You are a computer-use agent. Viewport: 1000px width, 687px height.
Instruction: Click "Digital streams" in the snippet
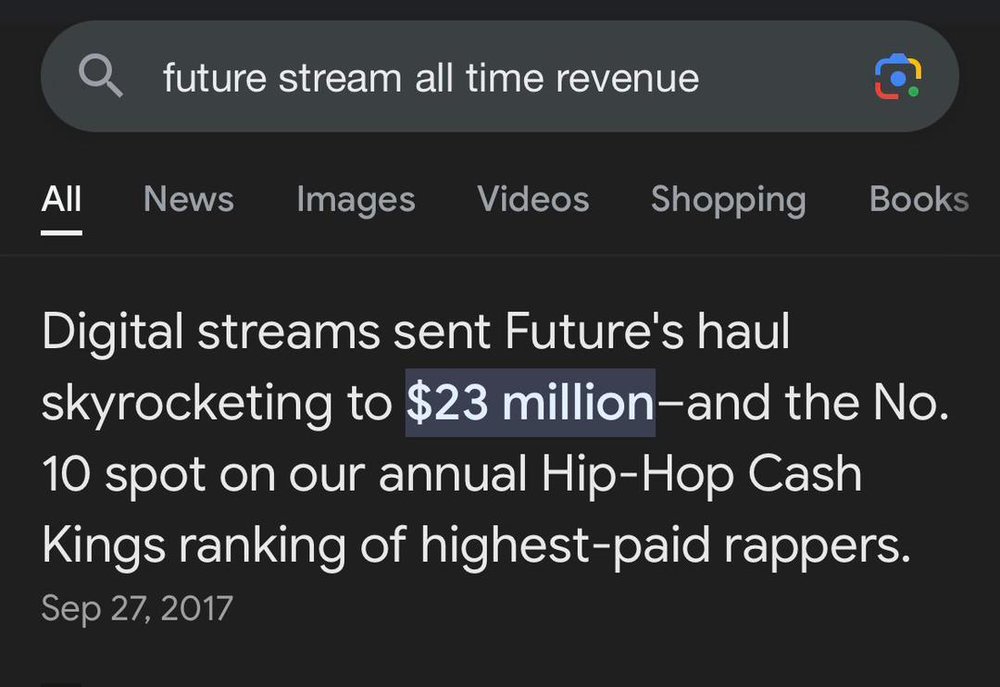click(210, 333)
